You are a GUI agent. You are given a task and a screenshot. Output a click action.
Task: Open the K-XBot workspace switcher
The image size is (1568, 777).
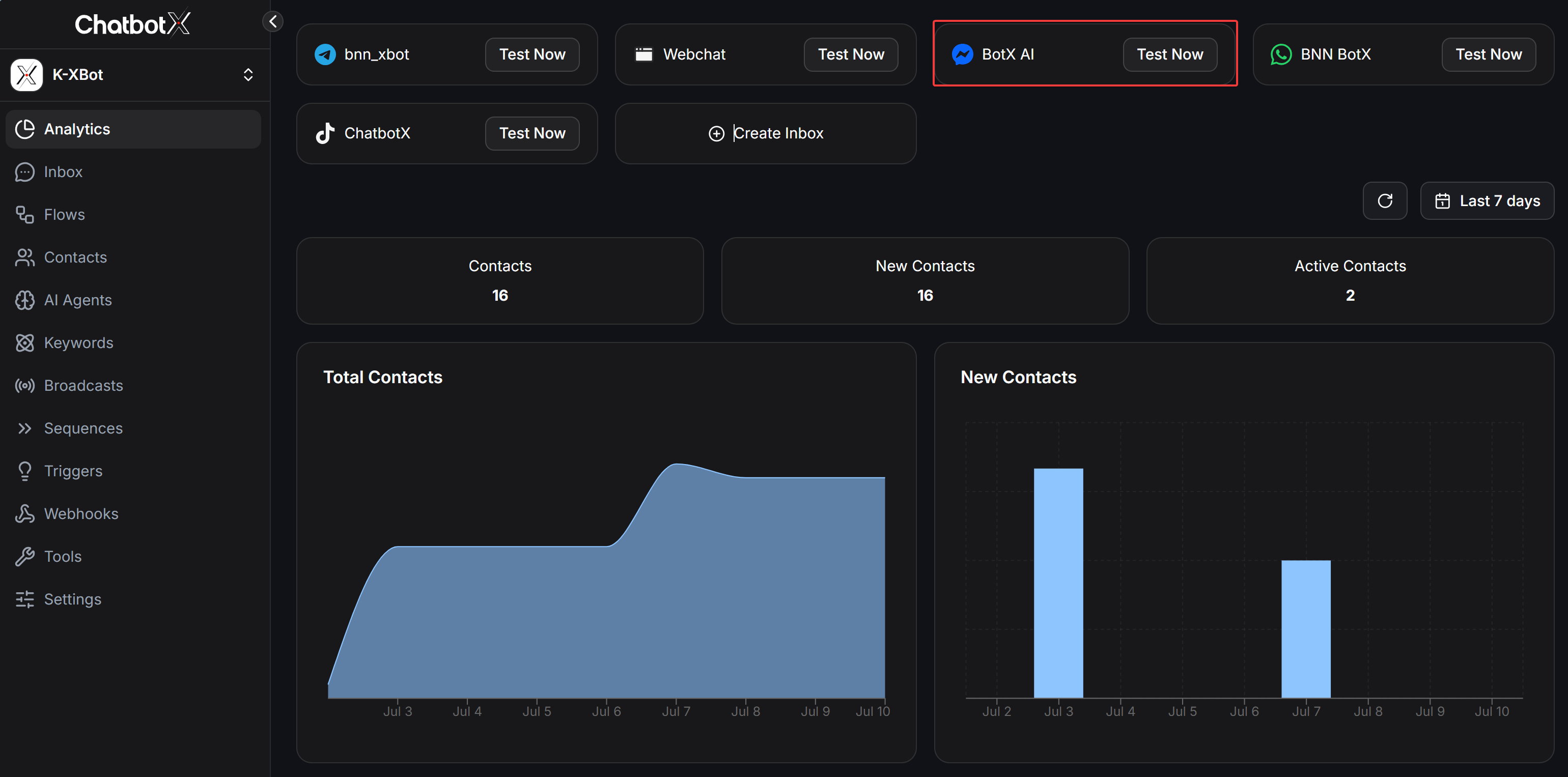(134, 75)
